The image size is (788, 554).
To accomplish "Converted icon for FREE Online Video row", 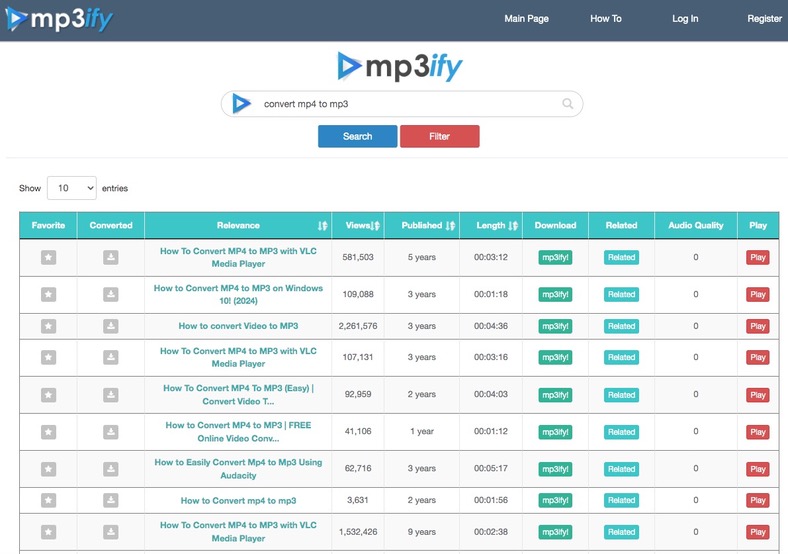I will (111, 432).
